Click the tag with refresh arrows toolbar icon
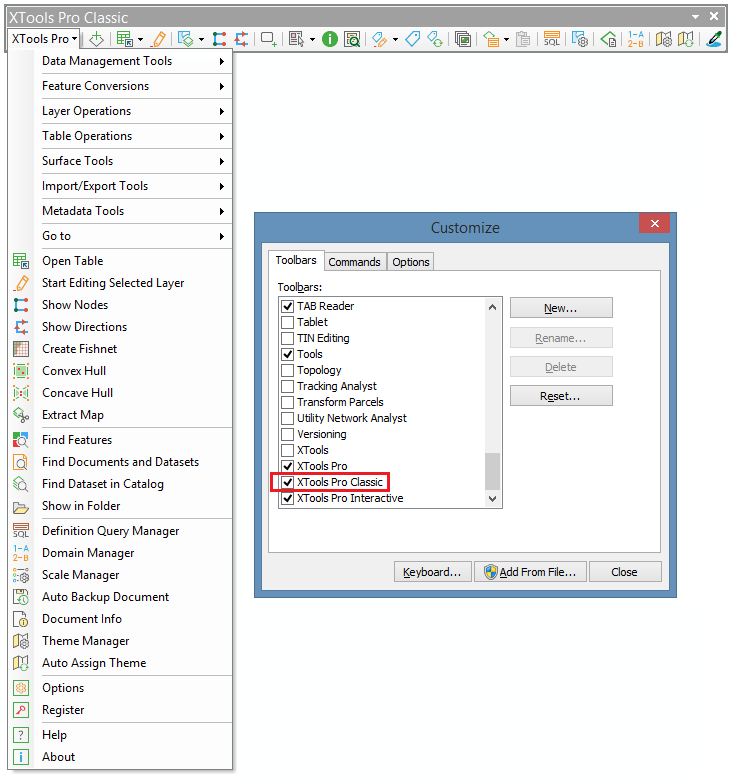The width and height of the screenshot is (748, 775). tap(435, 39)
